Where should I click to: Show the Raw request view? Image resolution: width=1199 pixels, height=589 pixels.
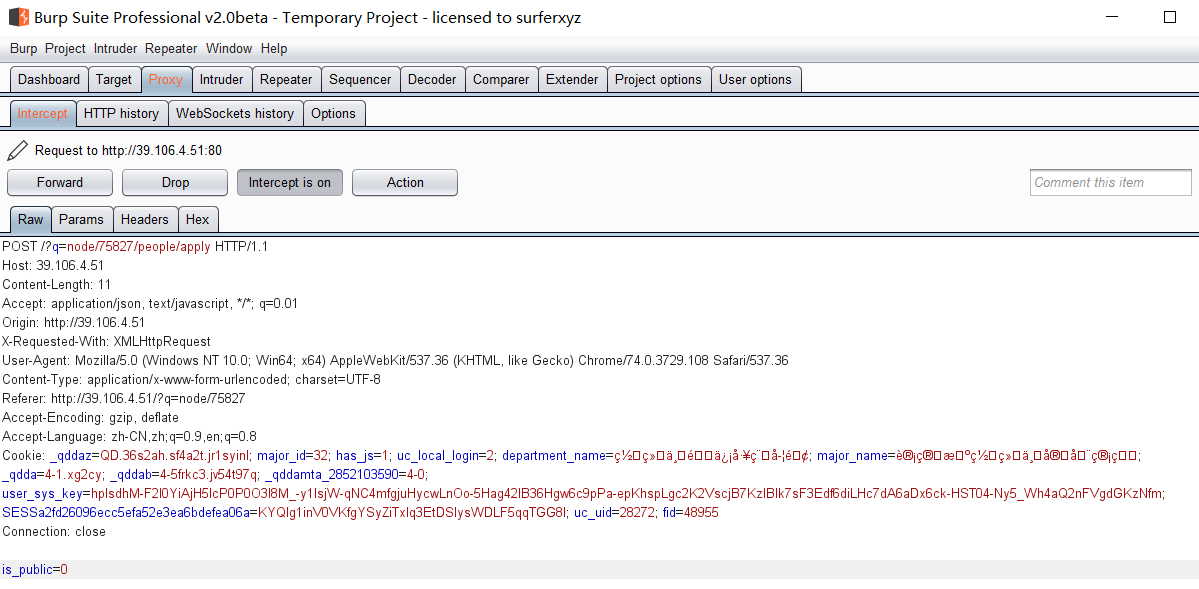point(31,220)
